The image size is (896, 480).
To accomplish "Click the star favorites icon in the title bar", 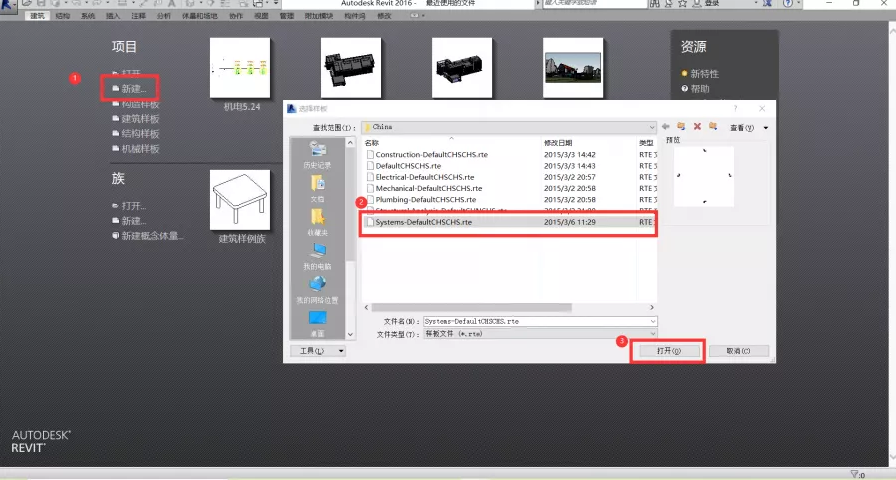I will (x=682, y=3).
